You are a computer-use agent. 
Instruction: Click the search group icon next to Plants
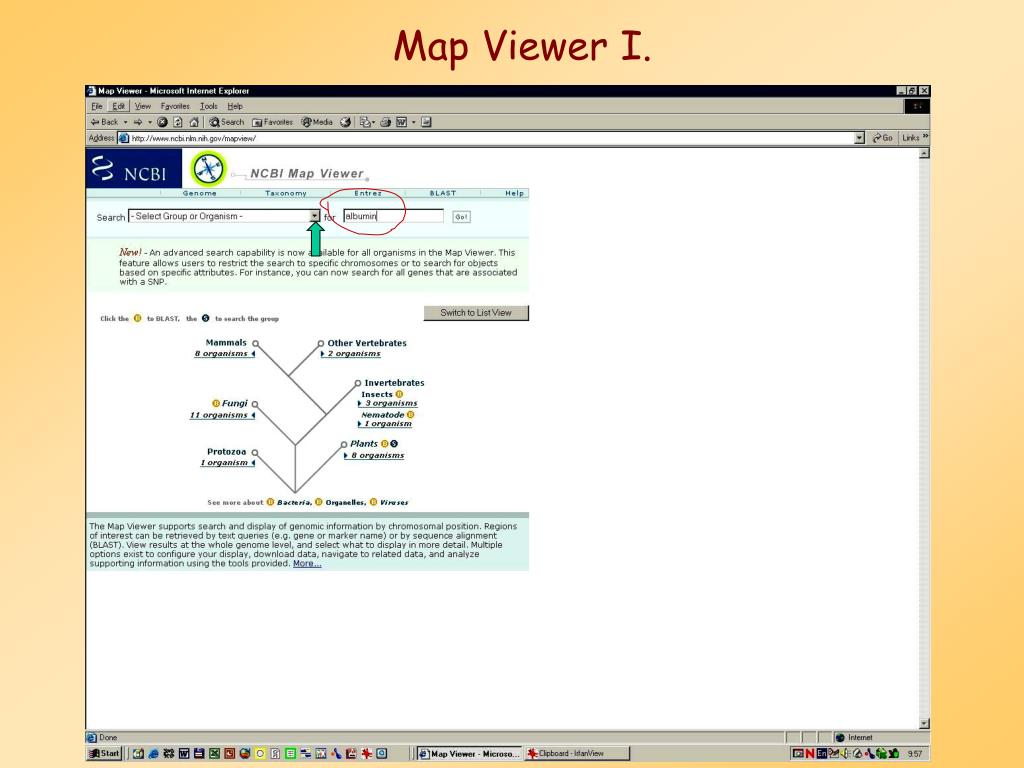(394, 443)
